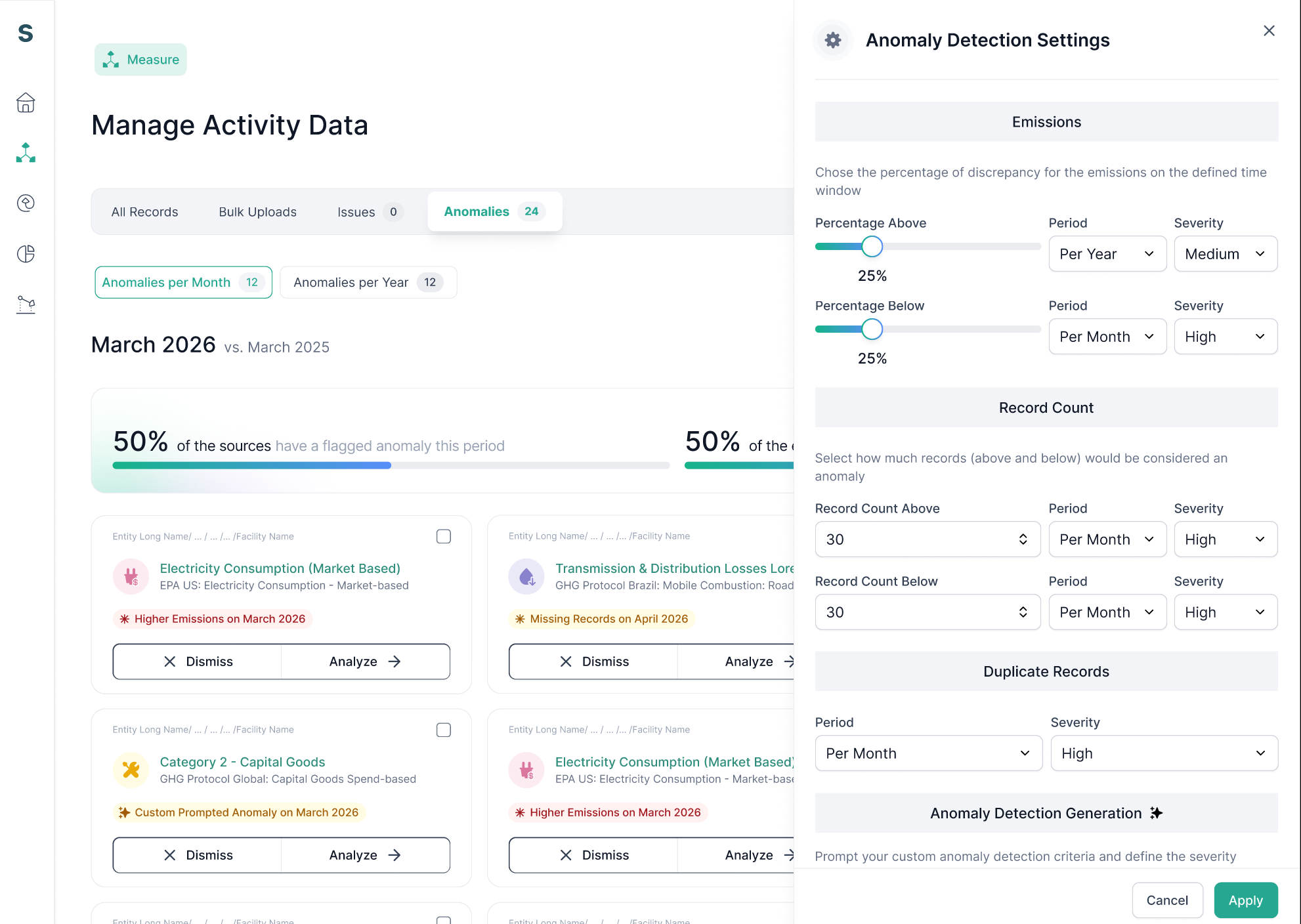The width and height of the screenshot is (1301, 924).
Task: Select the Anomalies tab
Action: point(494,211)
